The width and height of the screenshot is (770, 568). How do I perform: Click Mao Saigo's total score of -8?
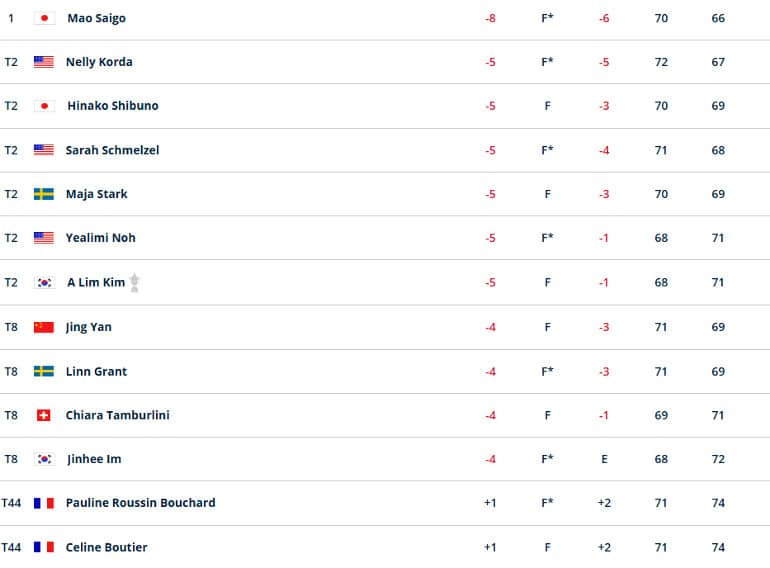490,19
